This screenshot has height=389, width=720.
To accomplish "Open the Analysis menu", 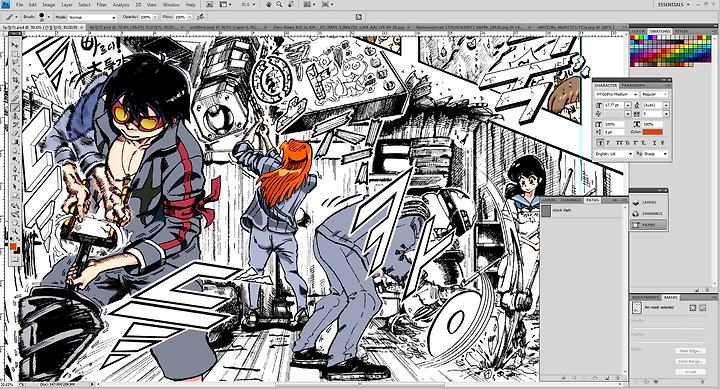I will pos(121,5).
